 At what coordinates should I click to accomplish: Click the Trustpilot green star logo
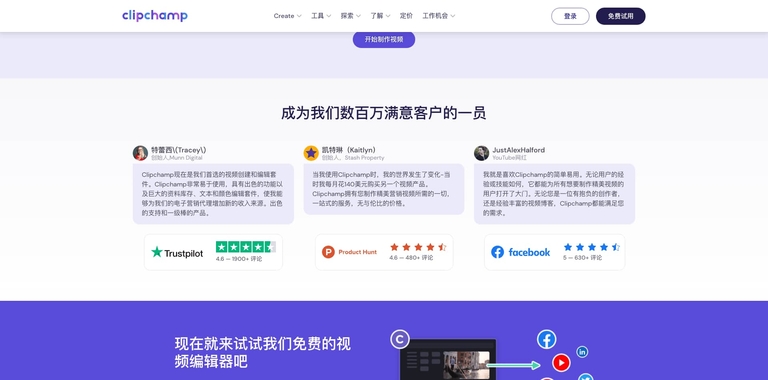tap(157, 252)
